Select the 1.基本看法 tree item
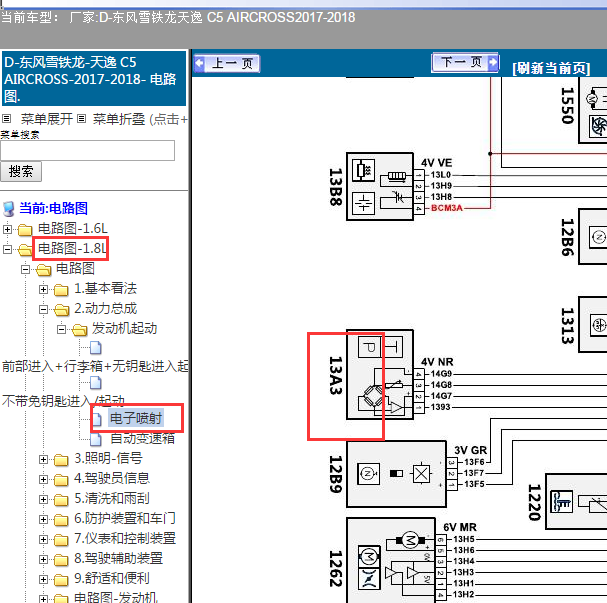Image resolution: width=607 pixels, height=603 pixels. 105,288
